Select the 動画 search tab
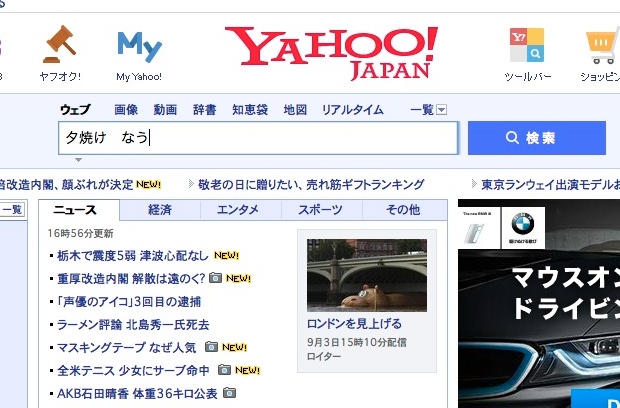The image size is (620, 408). (x=165, y=110)
